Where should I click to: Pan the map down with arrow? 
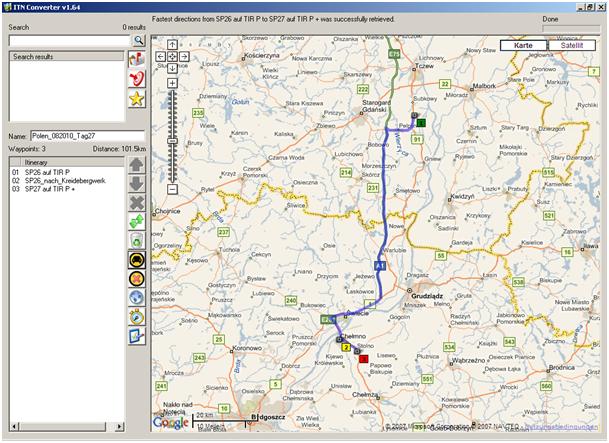point(172,68)
